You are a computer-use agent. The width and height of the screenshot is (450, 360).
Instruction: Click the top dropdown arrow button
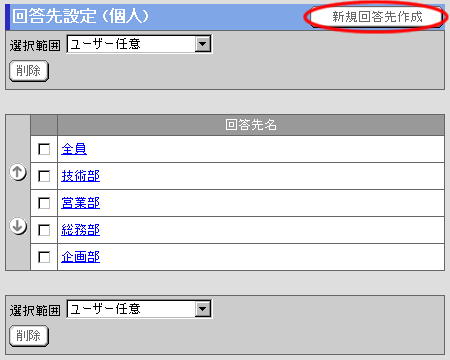tap(203, 44)
